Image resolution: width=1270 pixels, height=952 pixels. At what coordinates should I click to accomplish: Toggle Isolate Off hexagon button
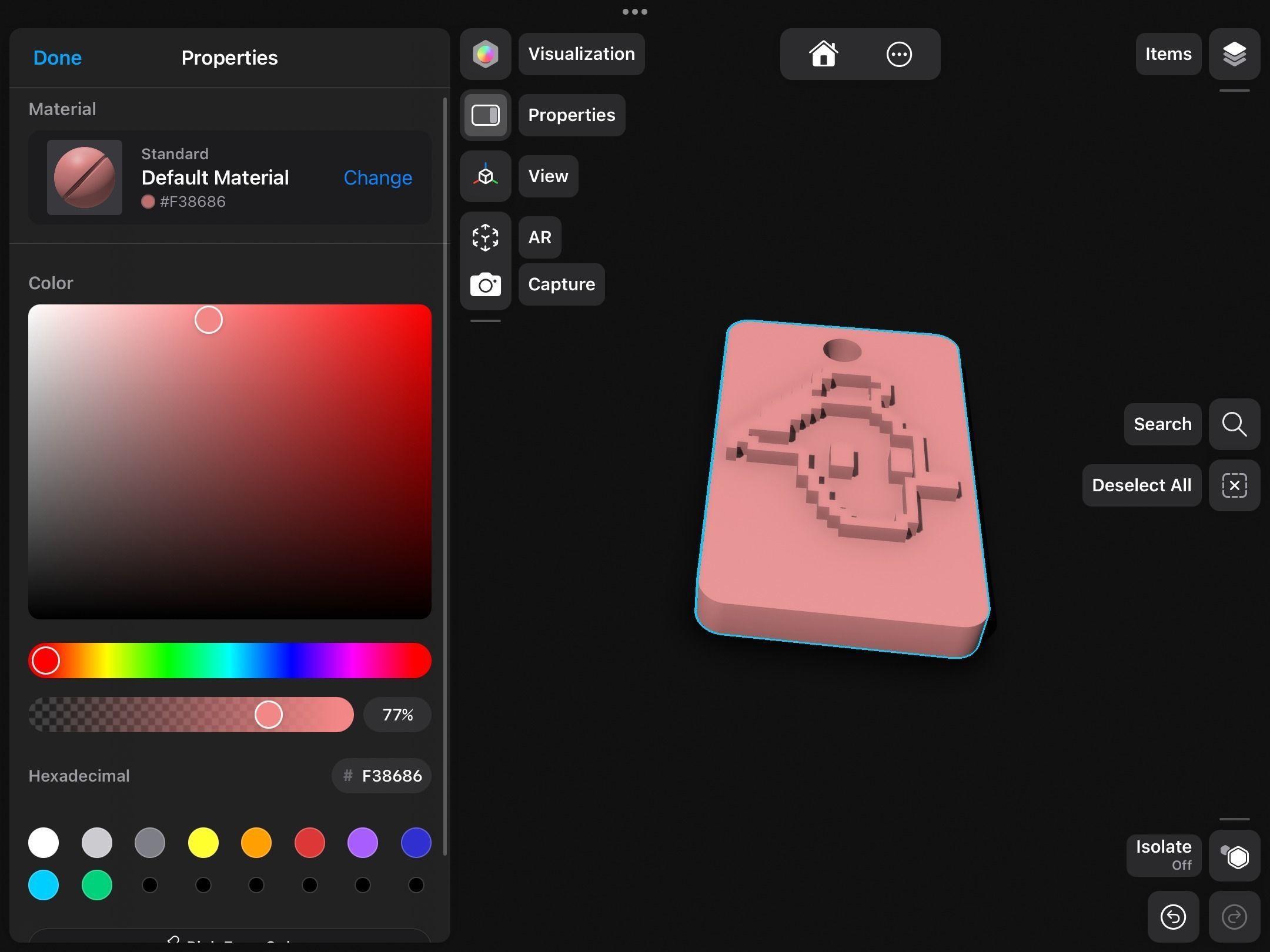point(1234,856)
